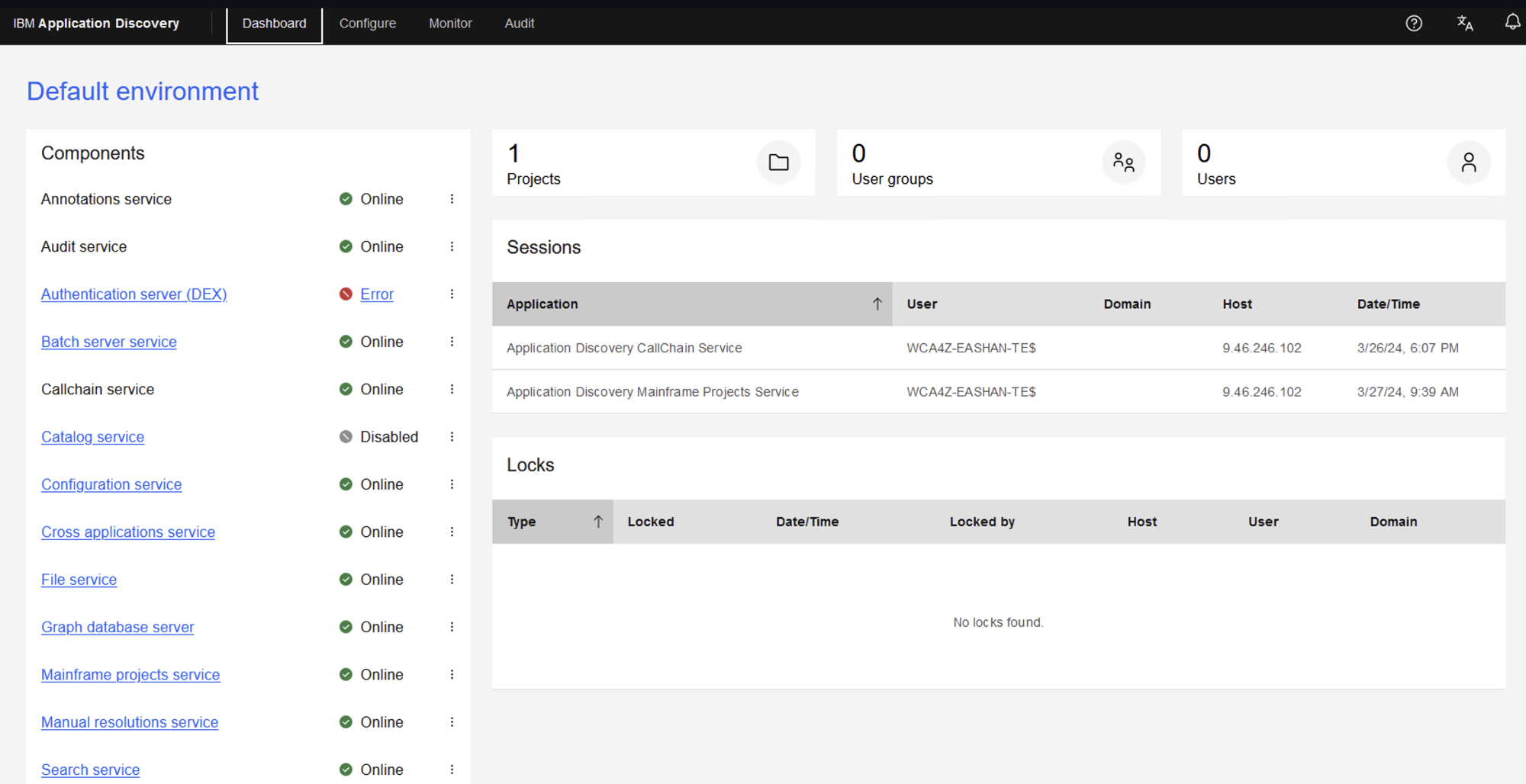Select the Application Discovery Mainframe Projects Service row
1526x784 pixels.
pyautogui.click(x=999, y=392)
